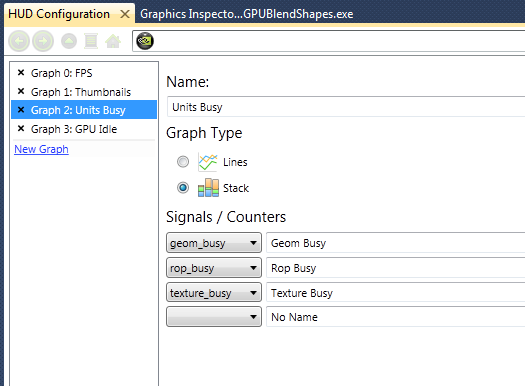Screen dimensions: 525x386
Task: Click the New Graph link
Action: [42, 149]
